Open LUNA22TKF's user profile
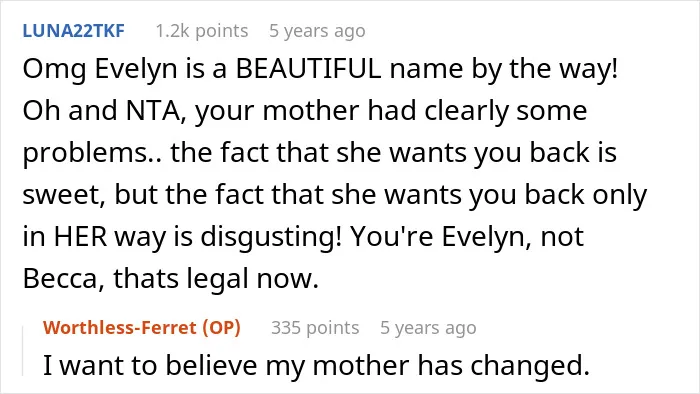700x394 pixels. (74, 31)
